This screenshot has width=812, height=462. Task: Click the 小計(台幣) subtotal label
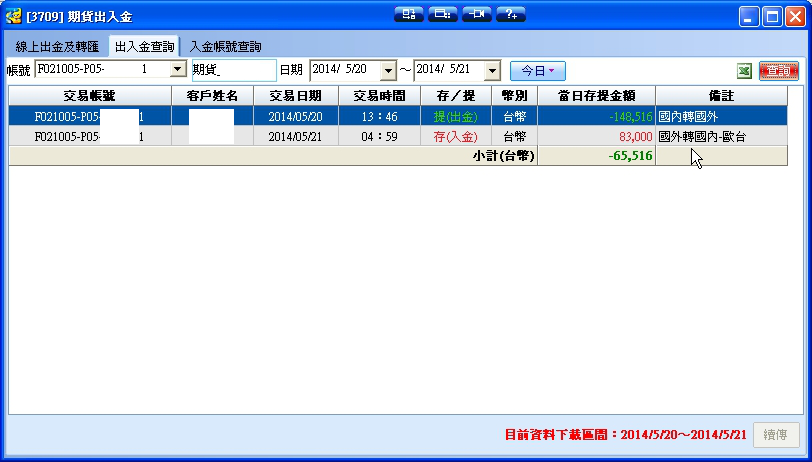(503, 156)
